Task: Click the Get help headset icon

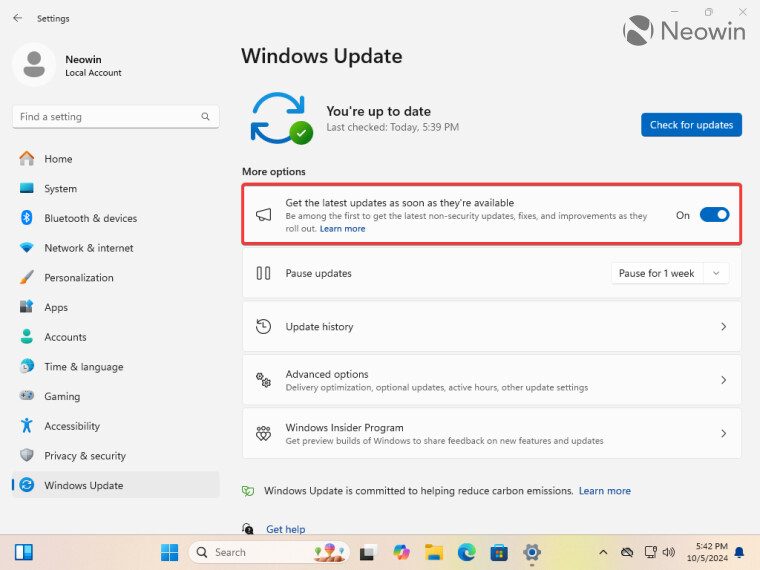Action: (248, 529)
